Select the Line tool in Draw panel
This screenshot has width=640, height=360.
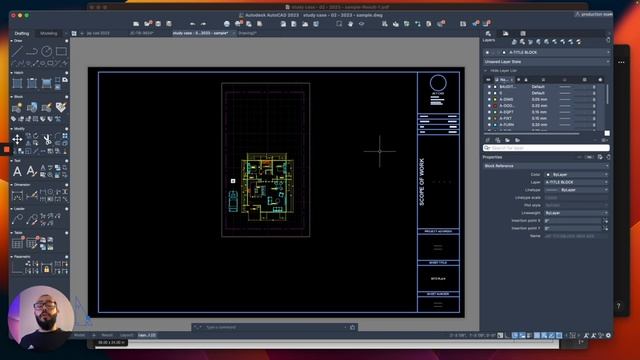17,51
